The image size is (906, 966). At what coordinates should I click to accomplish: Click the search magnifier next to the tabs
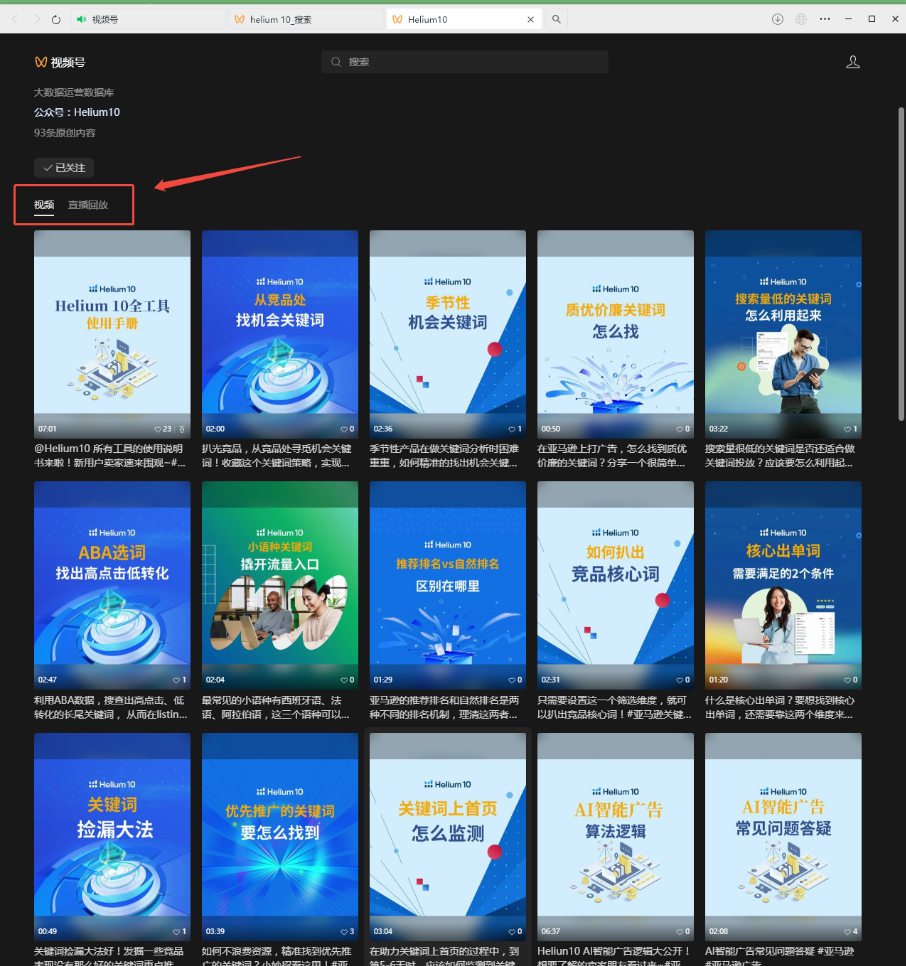click(557, 19)
